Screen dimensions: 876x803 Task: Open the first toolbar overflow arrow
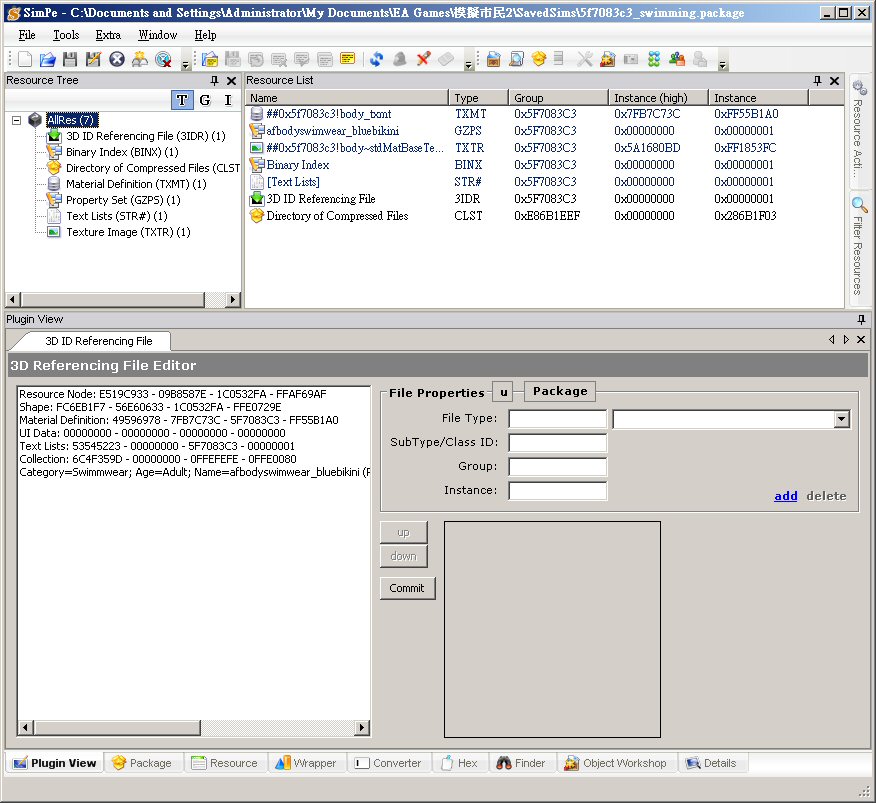point(186,64)
